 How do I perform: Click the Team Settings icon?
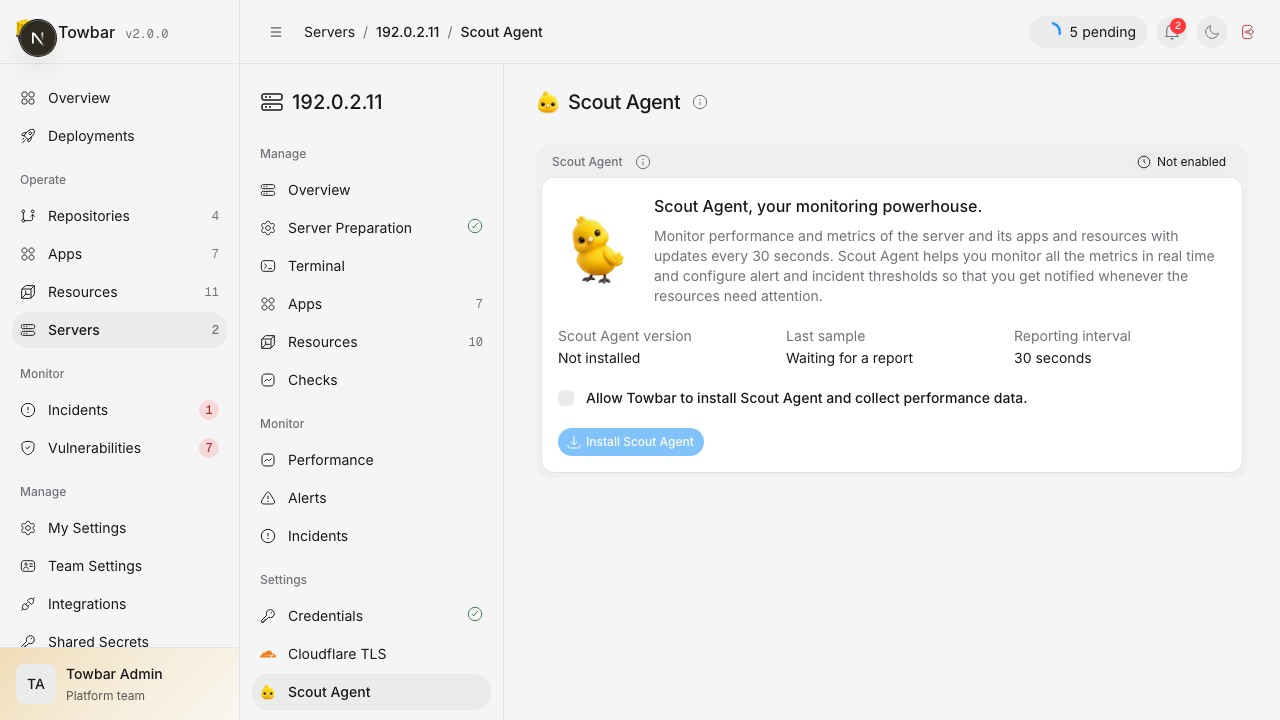coord(28,566)
